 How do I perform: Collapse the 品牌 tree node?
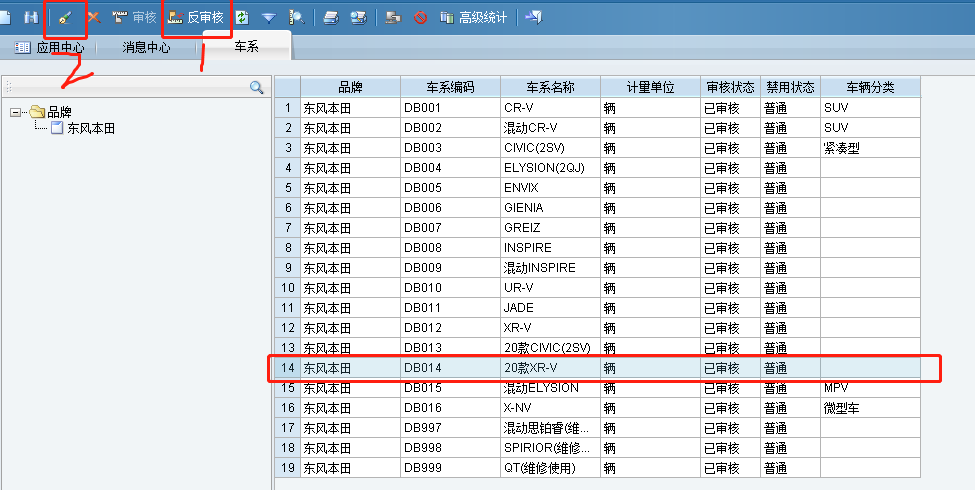click(x=15, y=112)
